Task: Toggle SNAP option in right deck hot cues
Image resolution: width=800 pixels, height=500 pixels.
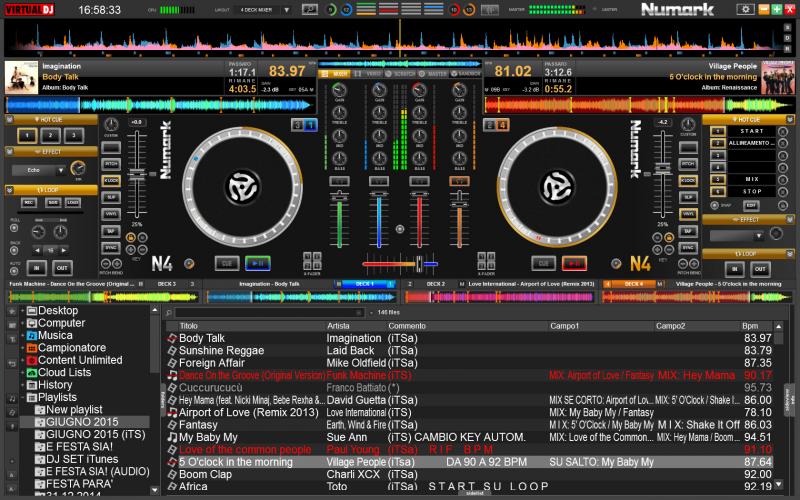Action: tap(715, 206)
